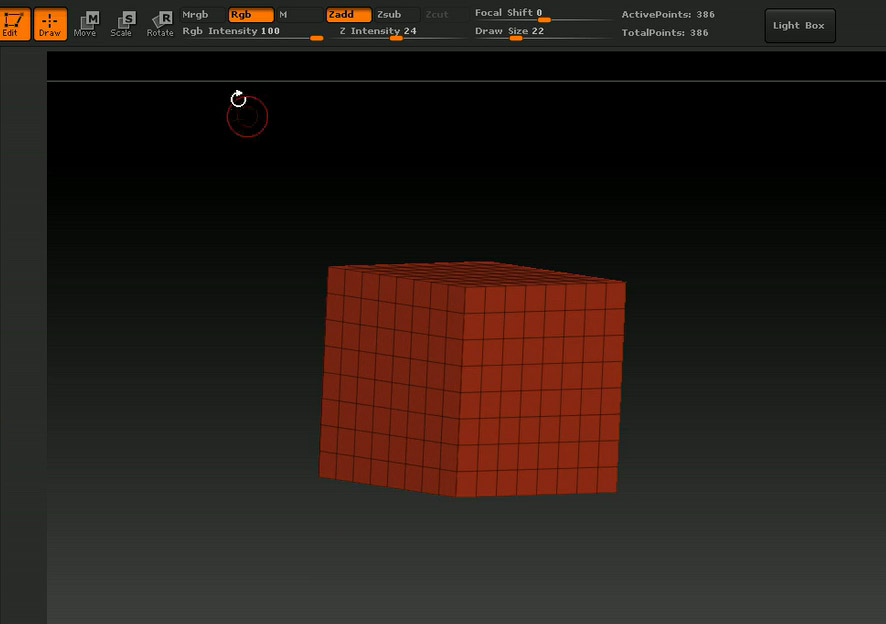Adjust the Draw Size slider
This screenshot has height=624, width=886.
pos(542,32)
